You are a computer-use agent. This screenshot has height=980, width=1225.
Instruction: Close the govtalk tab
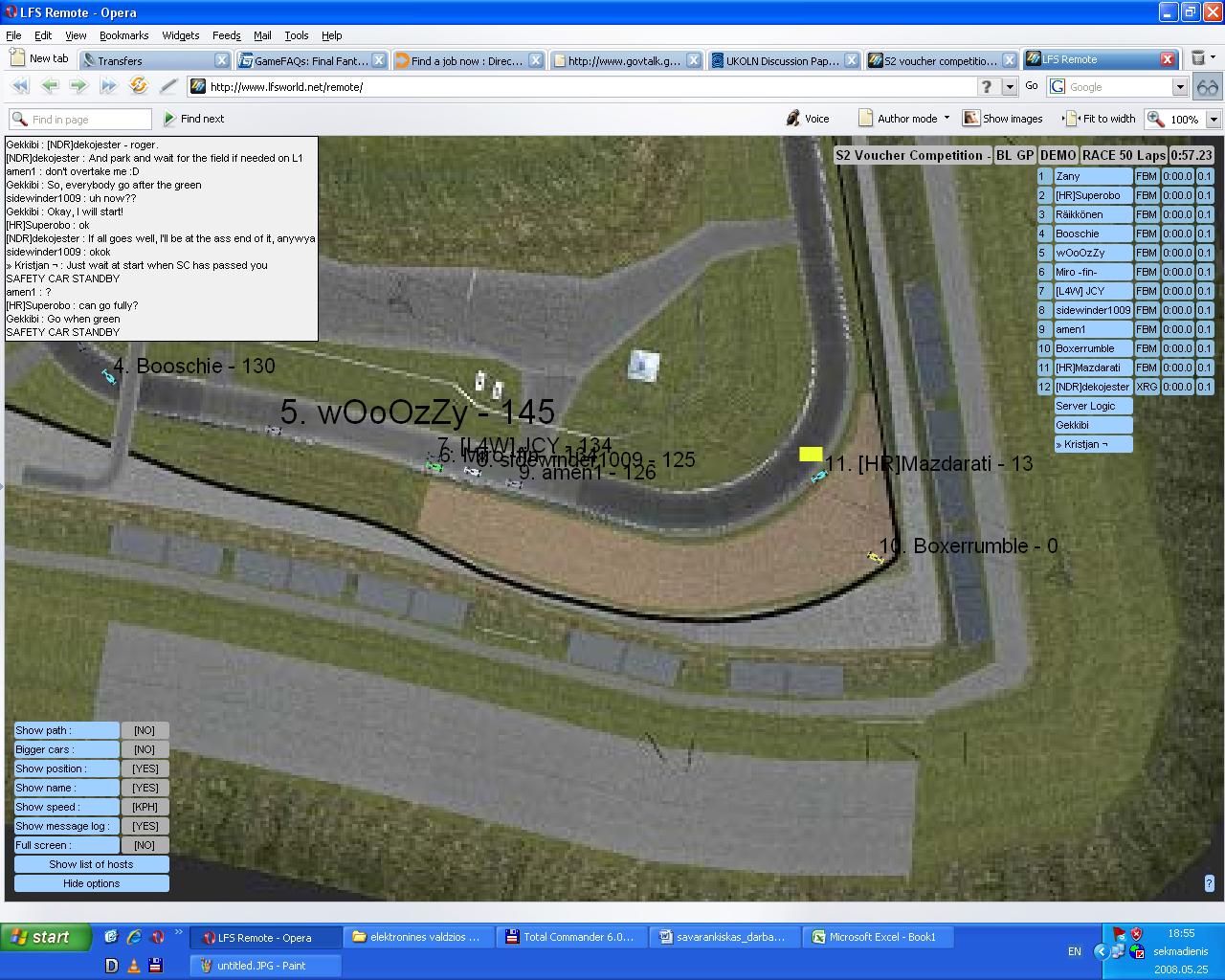pyautogui.click(x=694, y=60)
